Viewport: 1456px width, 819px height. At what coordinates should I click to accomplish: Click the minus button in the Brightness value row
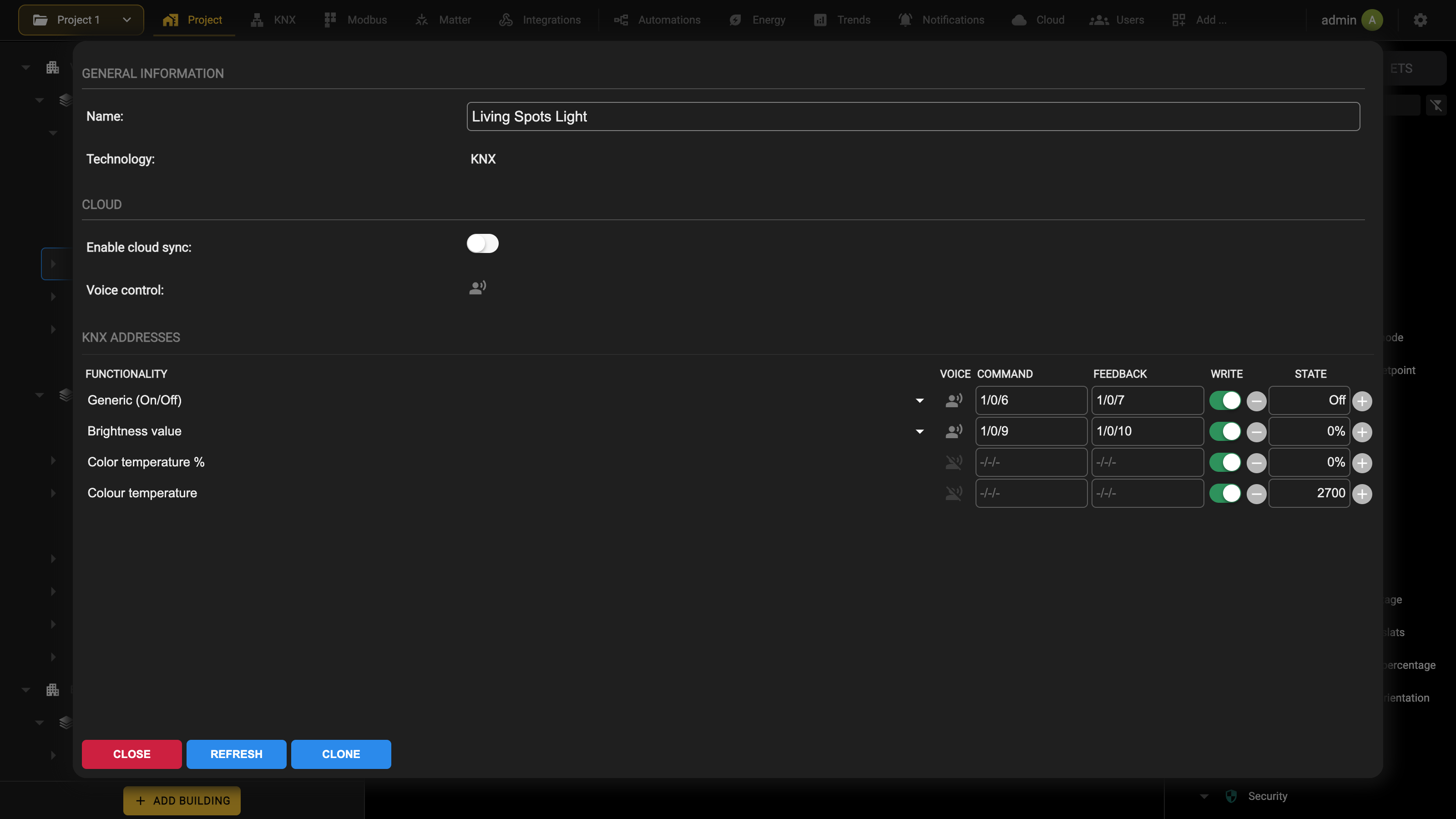[1256, 432]
